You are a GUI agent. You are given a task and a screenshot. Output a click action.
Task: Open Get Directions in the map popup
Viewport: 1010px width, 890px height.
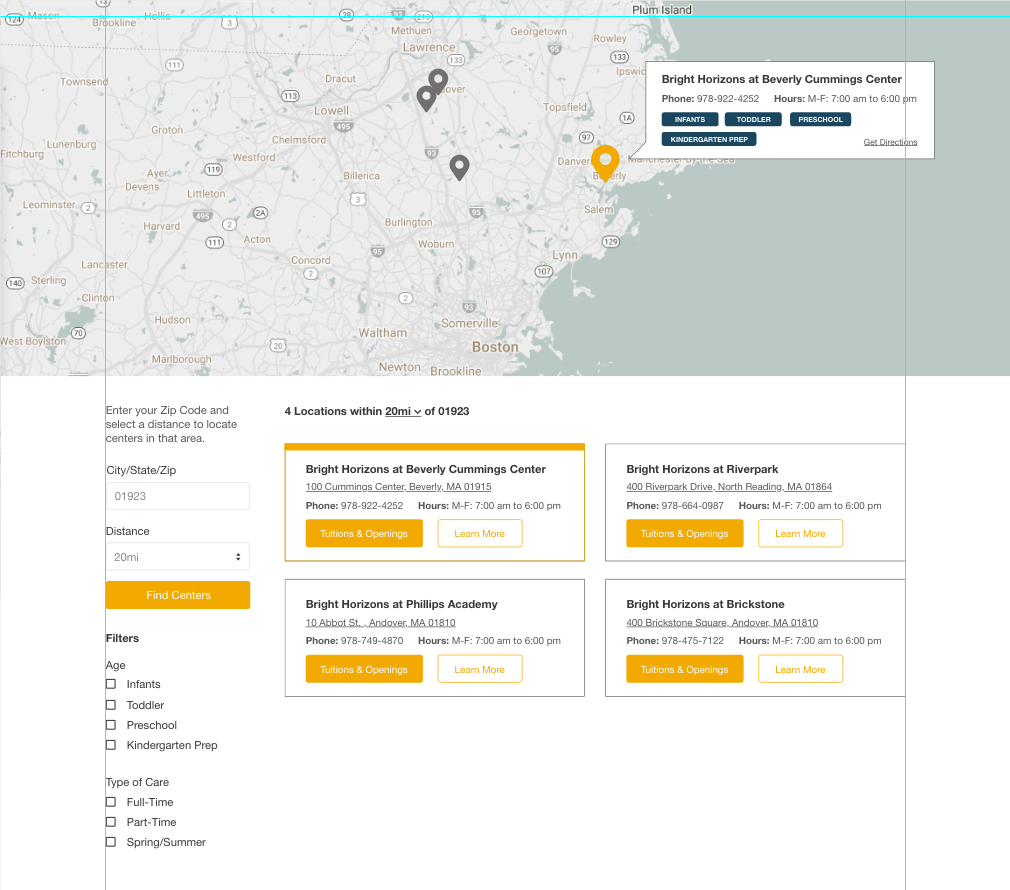click(890, 142)
